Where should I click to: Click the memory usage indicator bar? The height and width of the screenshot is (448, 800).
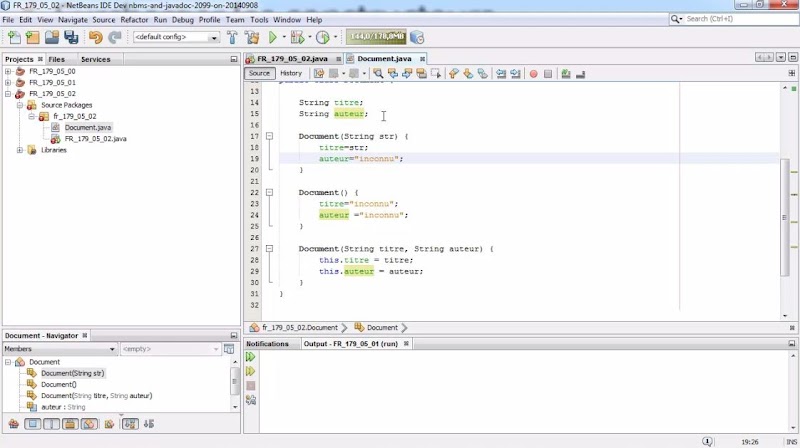377,37
